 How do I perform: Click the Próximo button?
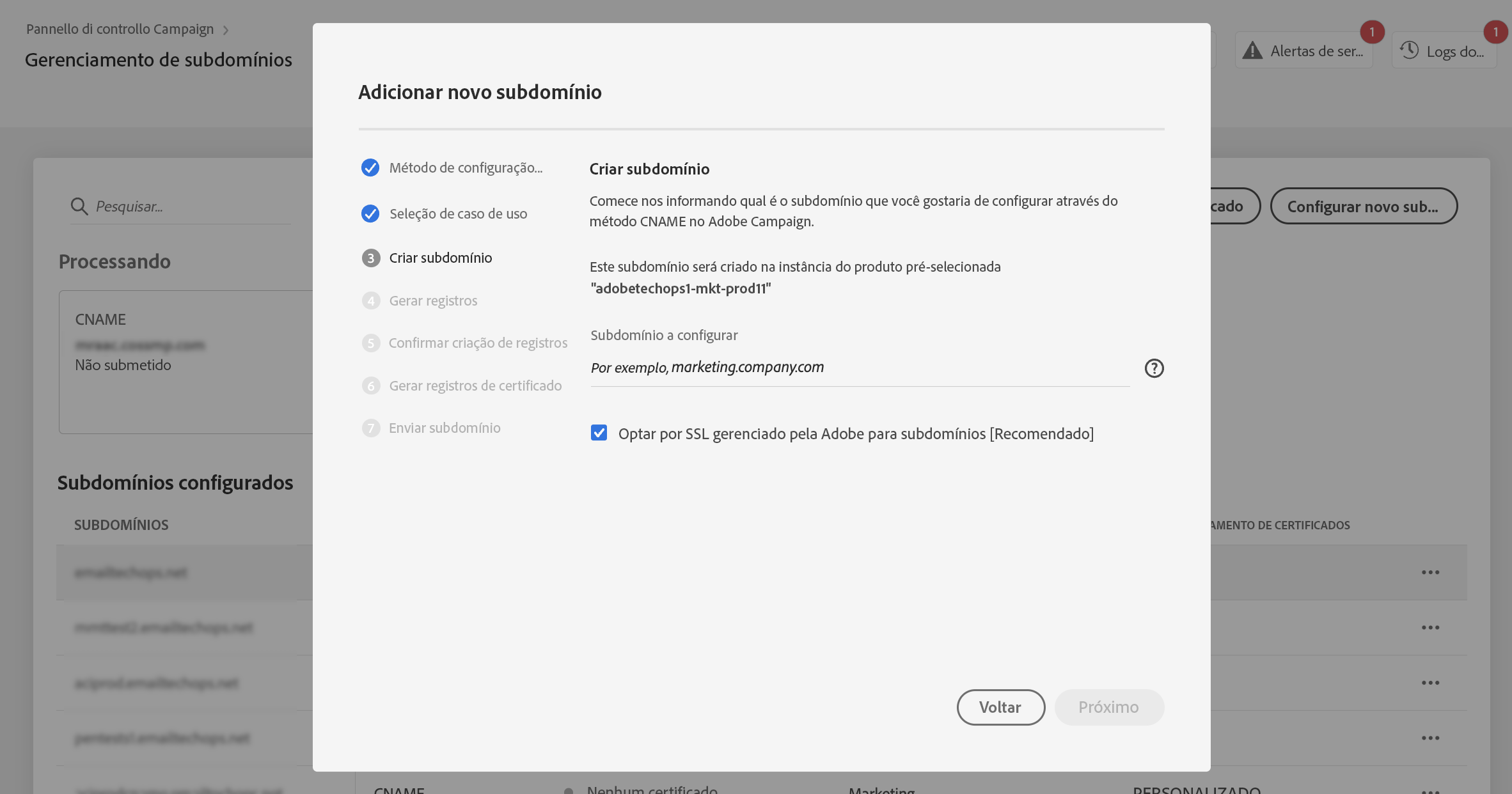tap(1108, 707)
